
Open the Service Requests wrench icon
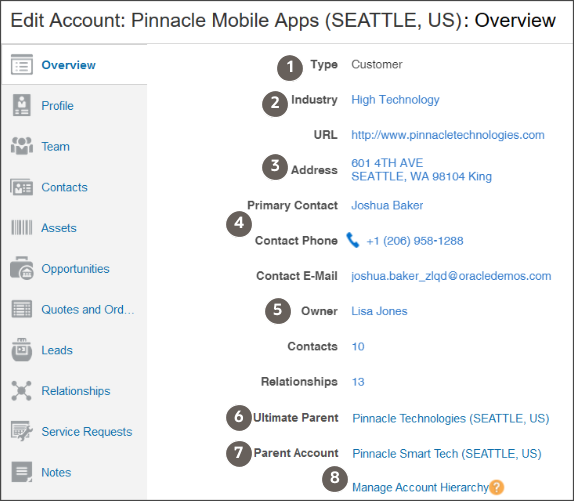[x=22, y=431]
